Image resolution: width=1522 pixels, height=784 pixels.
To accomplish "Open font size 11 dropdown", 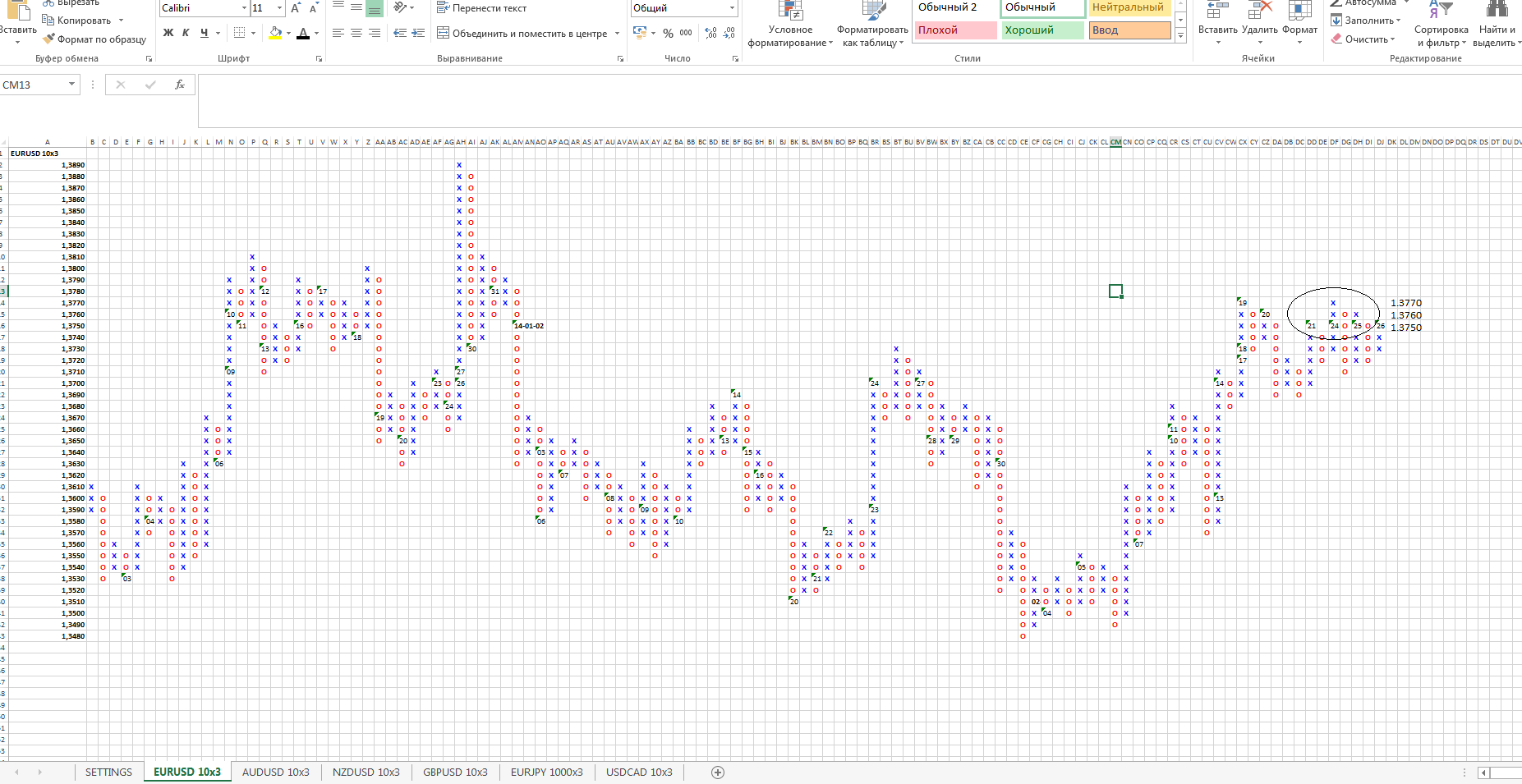I will (x=280, y=7).
